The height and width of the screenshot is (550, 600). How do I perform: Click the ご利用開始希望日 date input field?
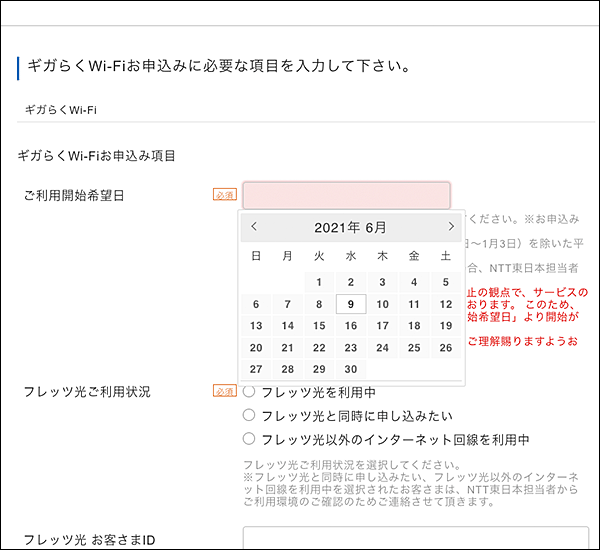tap(346, 196)
